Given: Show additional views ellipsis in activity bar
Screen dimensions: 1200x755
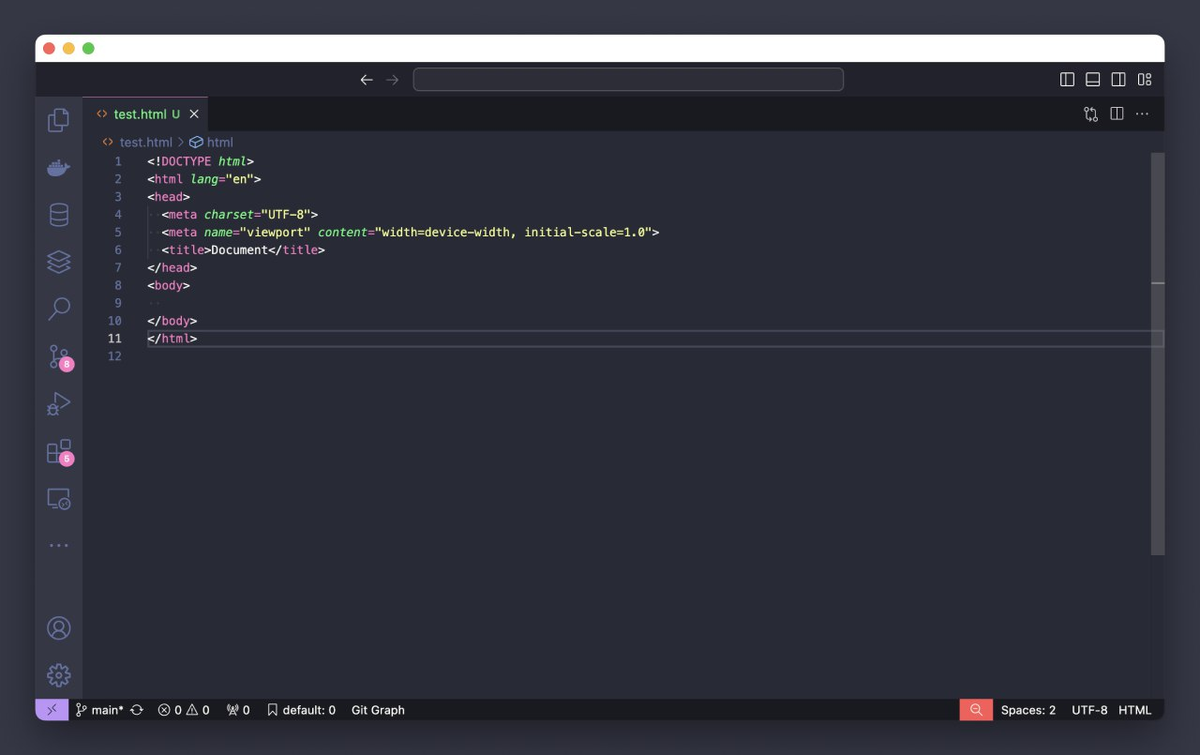Looking at the screenshot, I should [x=59, y=545].
